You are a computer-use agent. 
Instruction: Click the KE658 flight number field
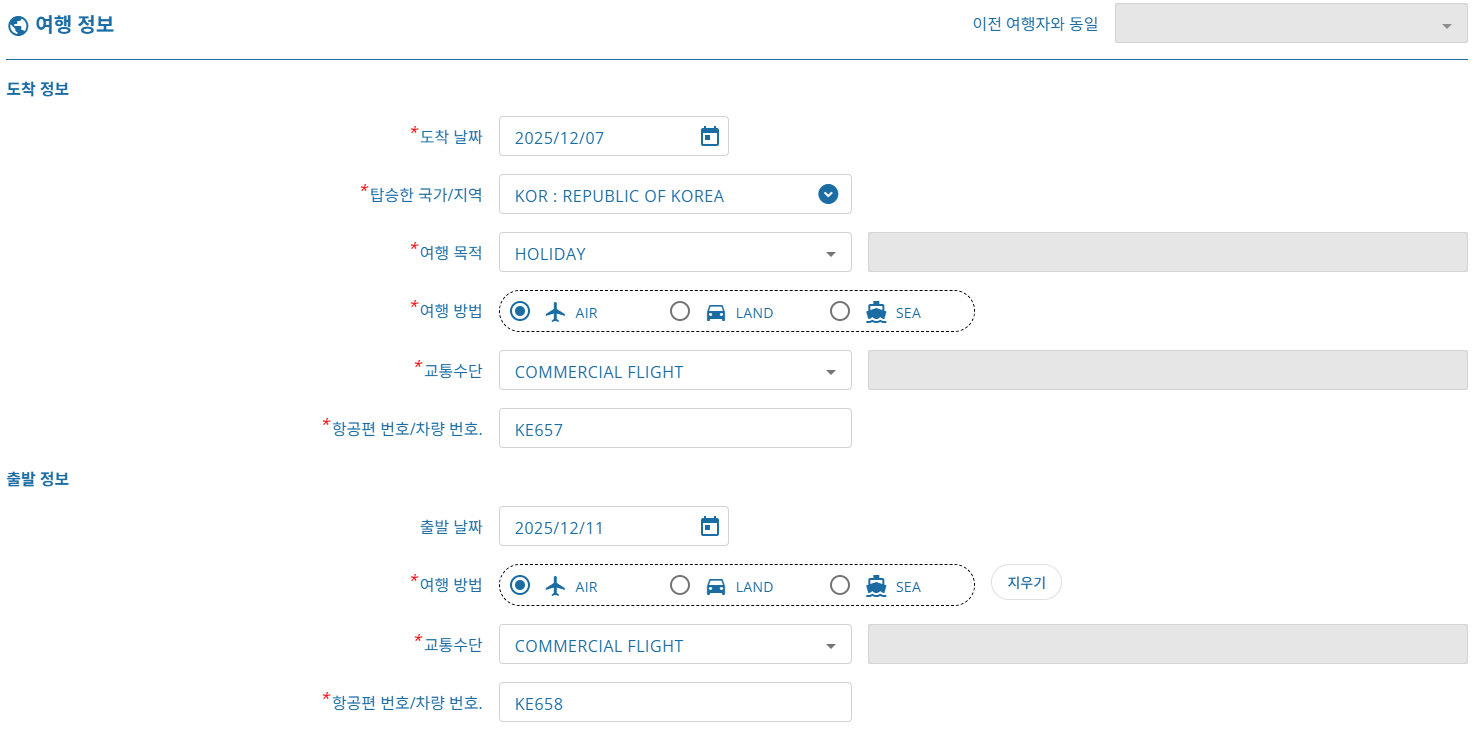click(x=675, y=703)
